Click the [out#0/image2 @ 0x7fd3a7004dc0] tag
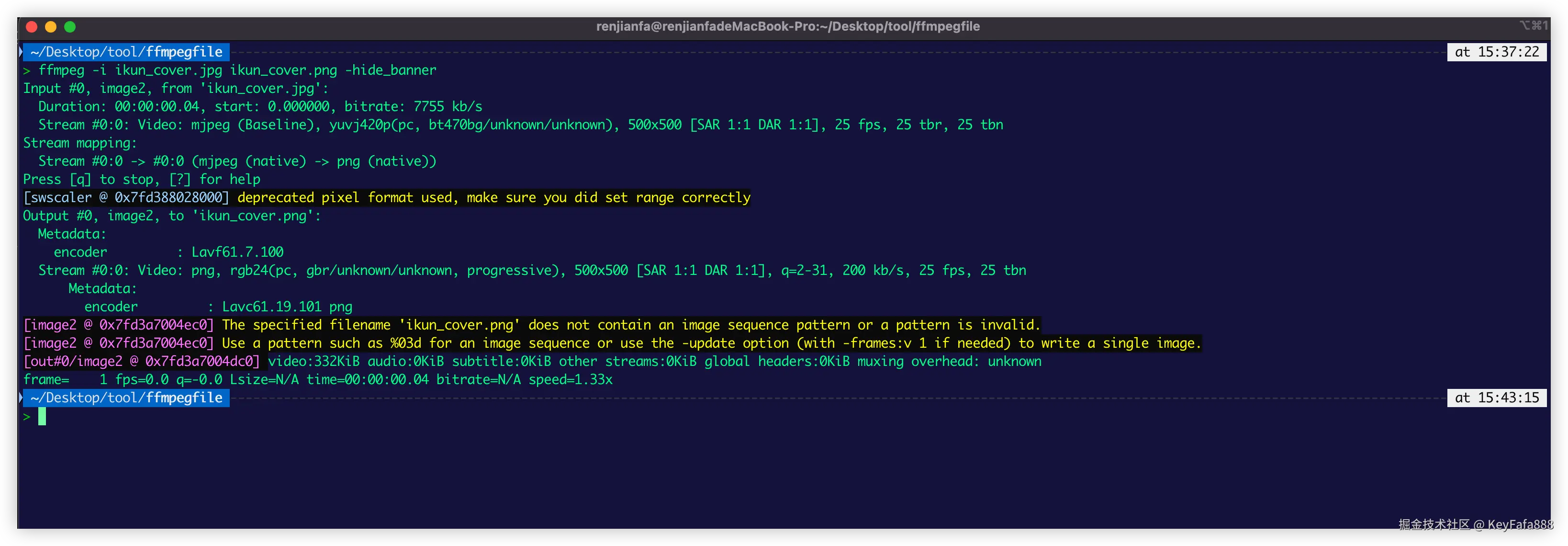 pos(142,361)
